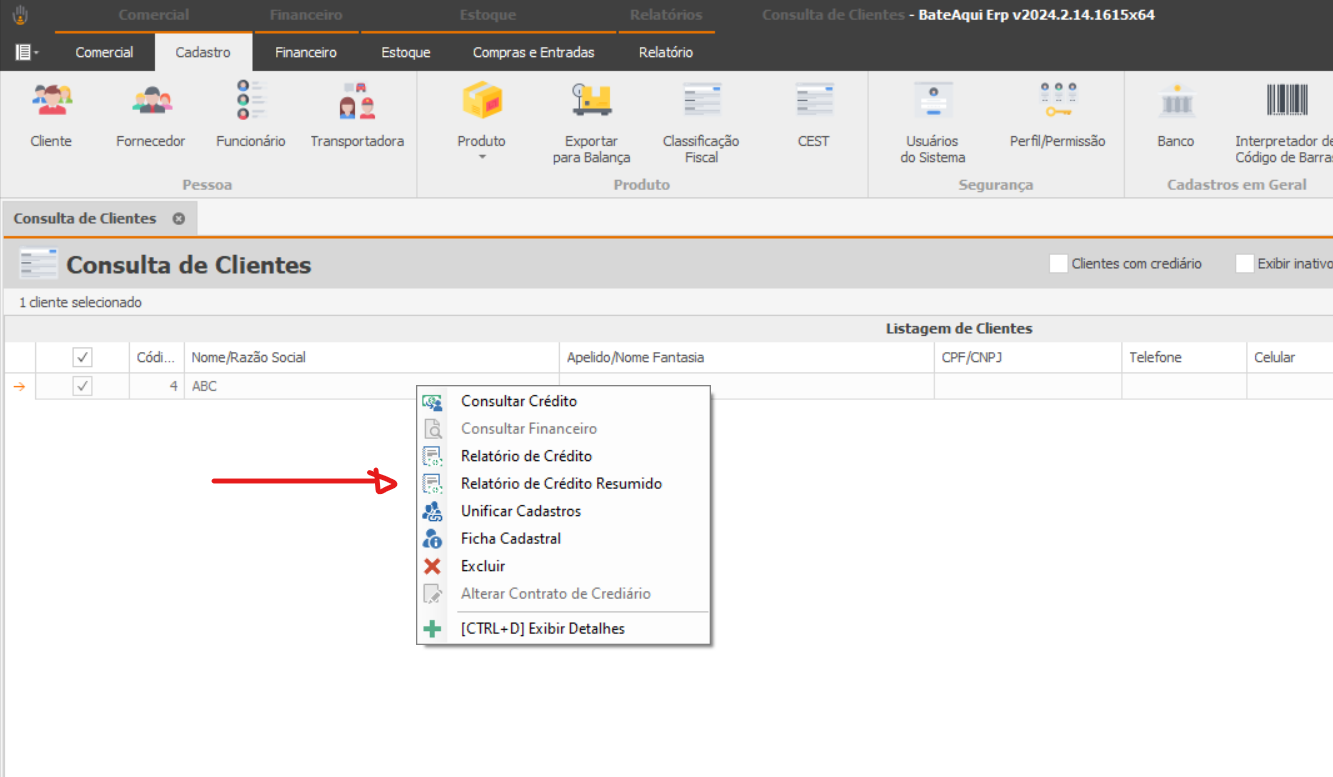Switch to the Comercial ribbon tab
Screen dimensions: 1333x777
[105, 52]
